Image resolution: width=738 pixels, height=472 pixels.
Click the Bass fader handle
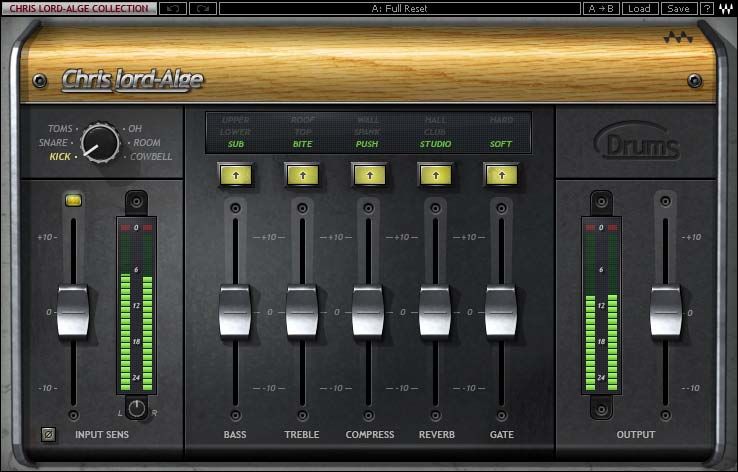click(235, 312)
